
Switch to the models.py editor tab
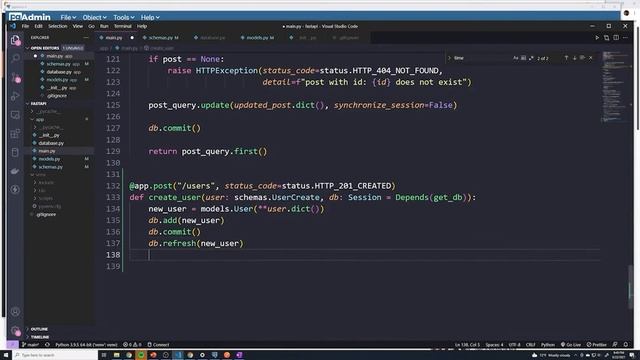[x=260, y=38]
